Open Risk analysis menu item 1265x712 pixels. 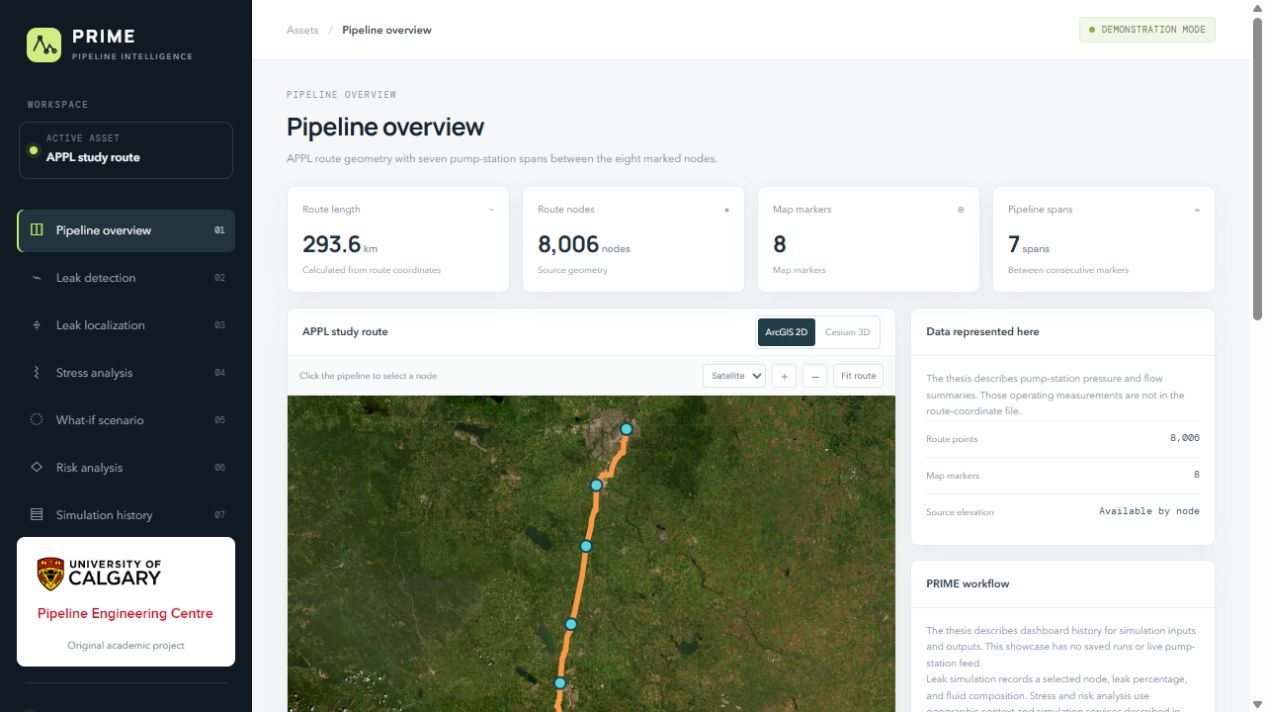click(x=126, y=467)
